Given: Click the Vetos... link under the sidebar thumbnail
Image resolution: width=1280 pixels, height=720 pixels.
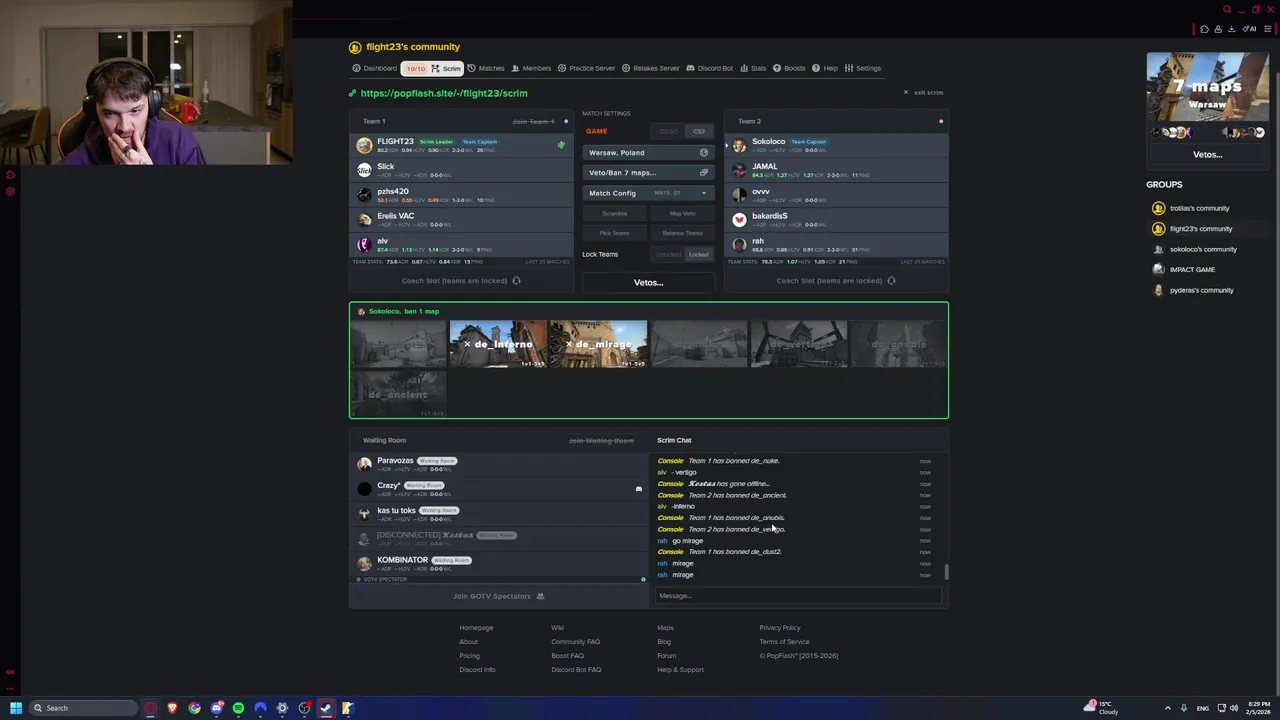Looking at the screenshot, I should click(1207, 155).
